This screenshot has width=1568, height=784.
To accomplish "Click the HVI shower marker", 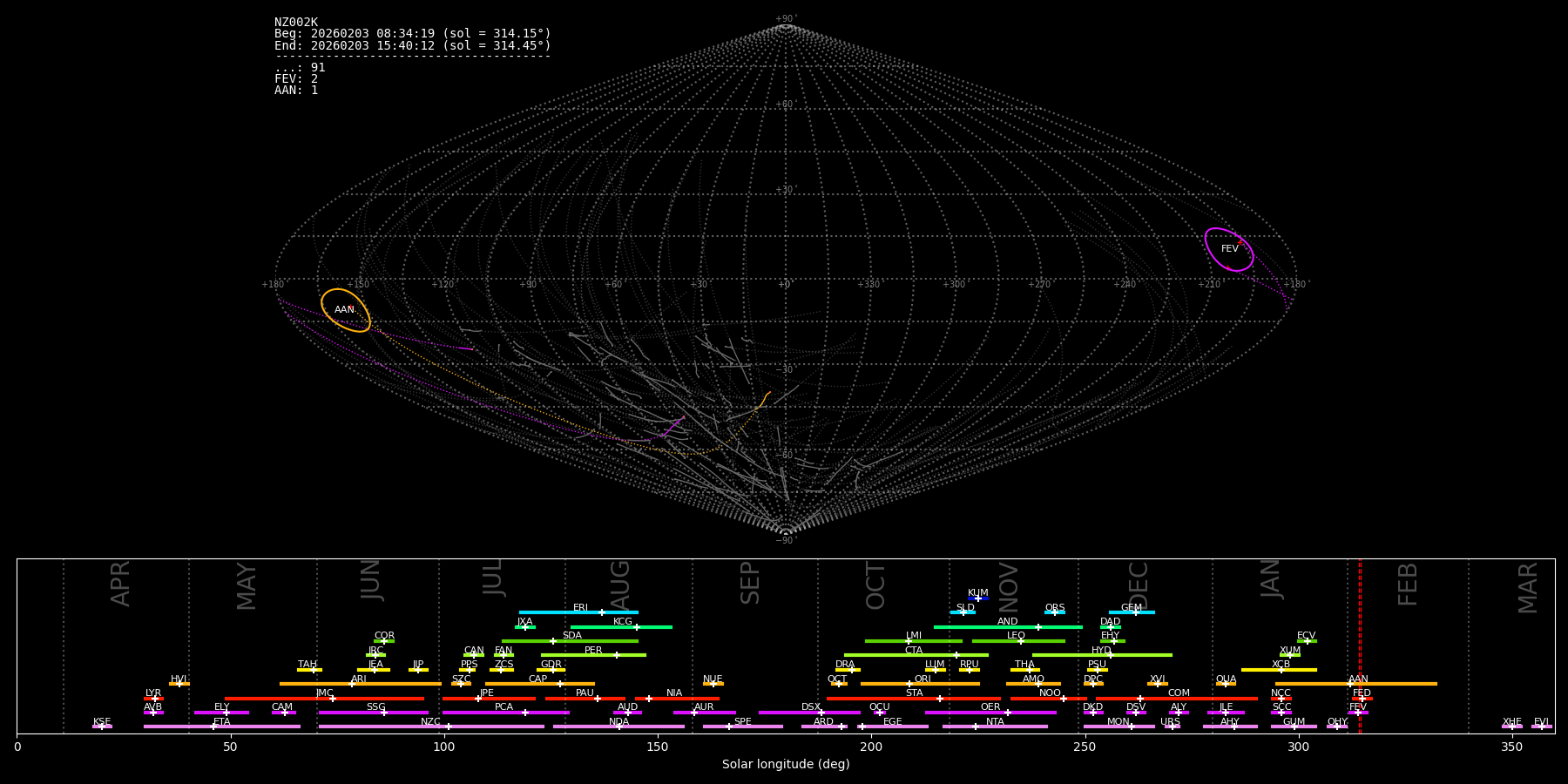I will pyautogui.click(x=179, y=684).
